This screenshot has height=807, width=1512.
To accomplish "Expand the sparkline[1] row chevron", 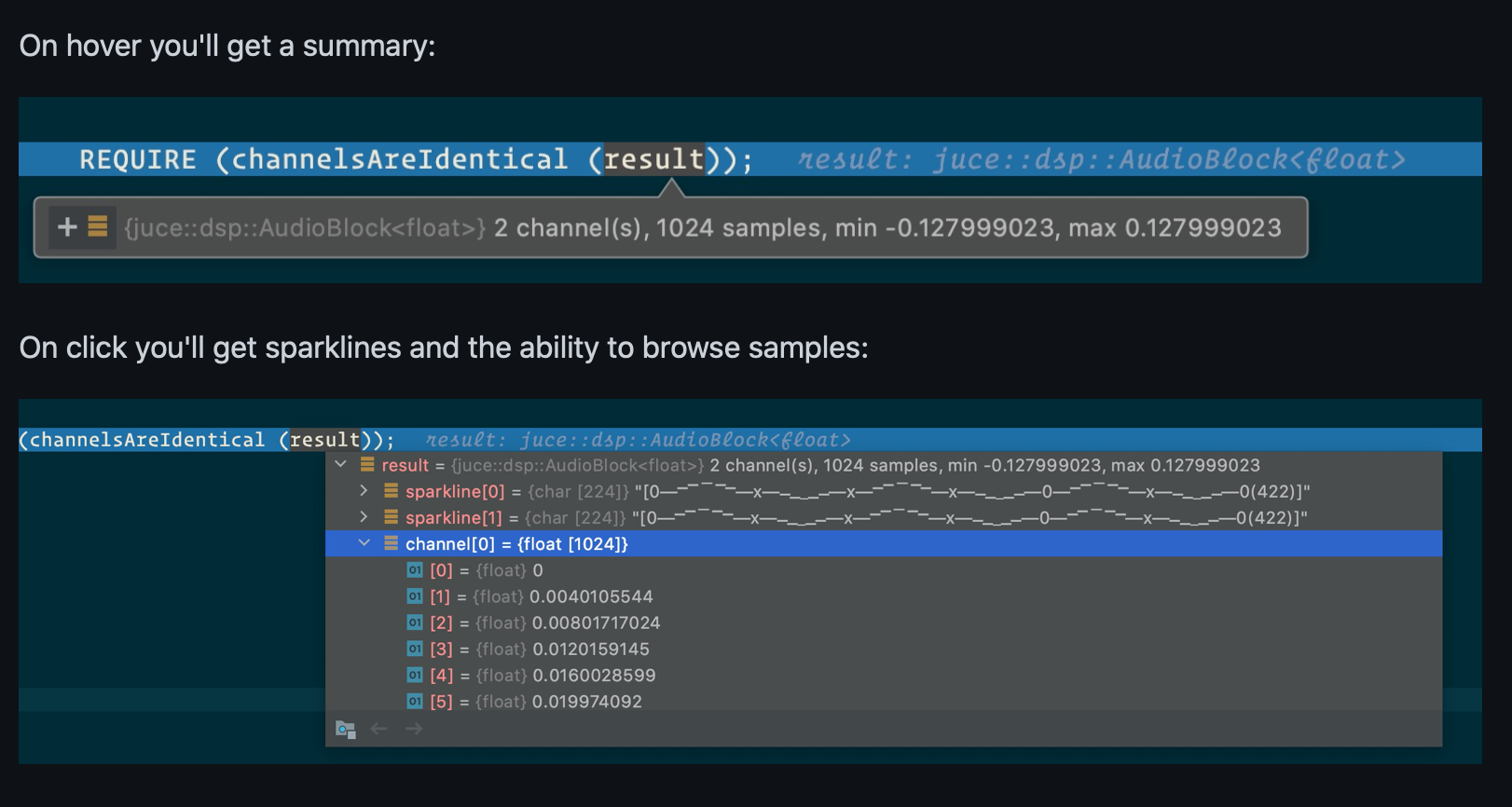I will click(364, 516).
